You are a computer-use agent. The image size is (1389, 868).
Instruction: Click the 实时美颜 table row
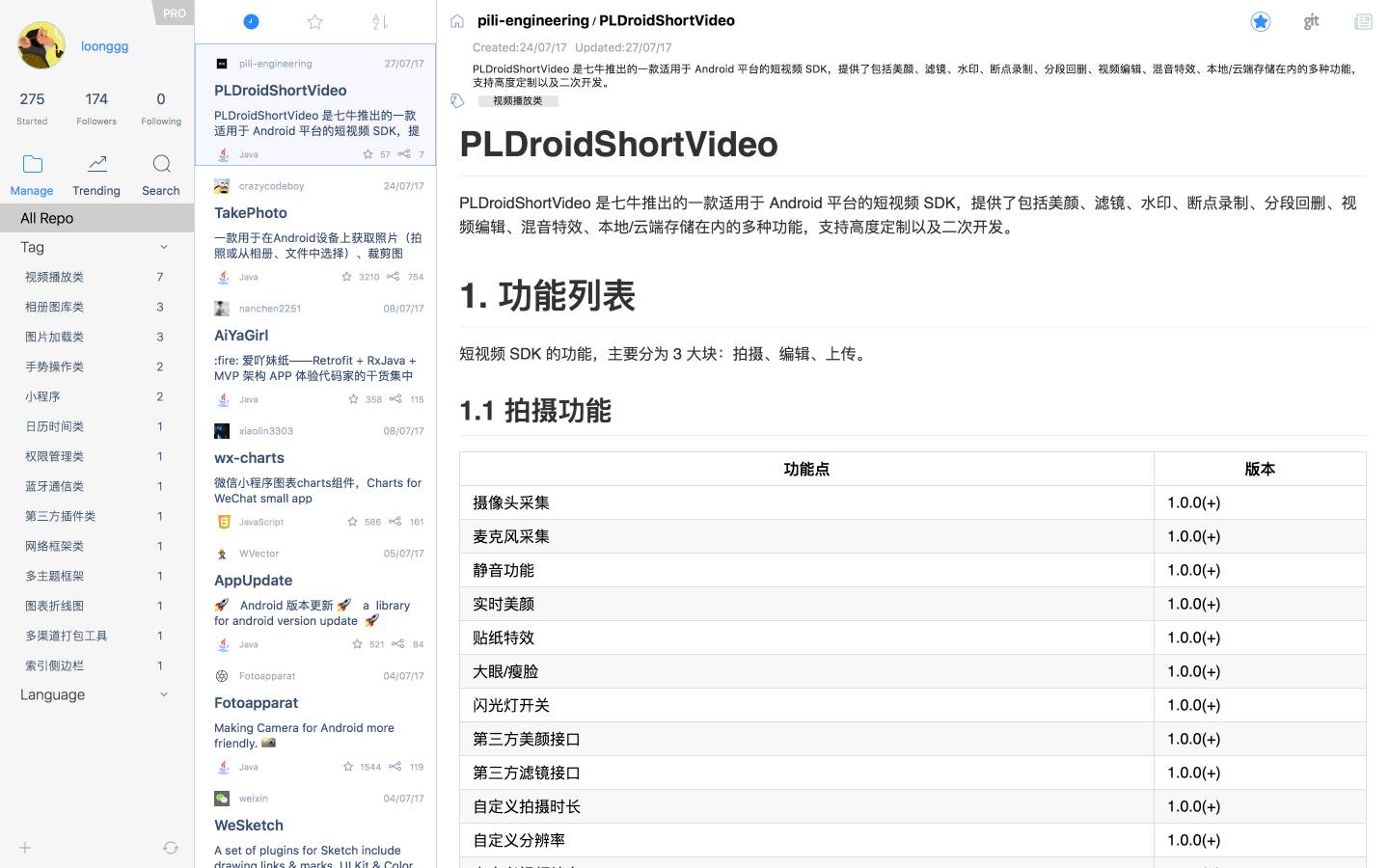(912, 604)
